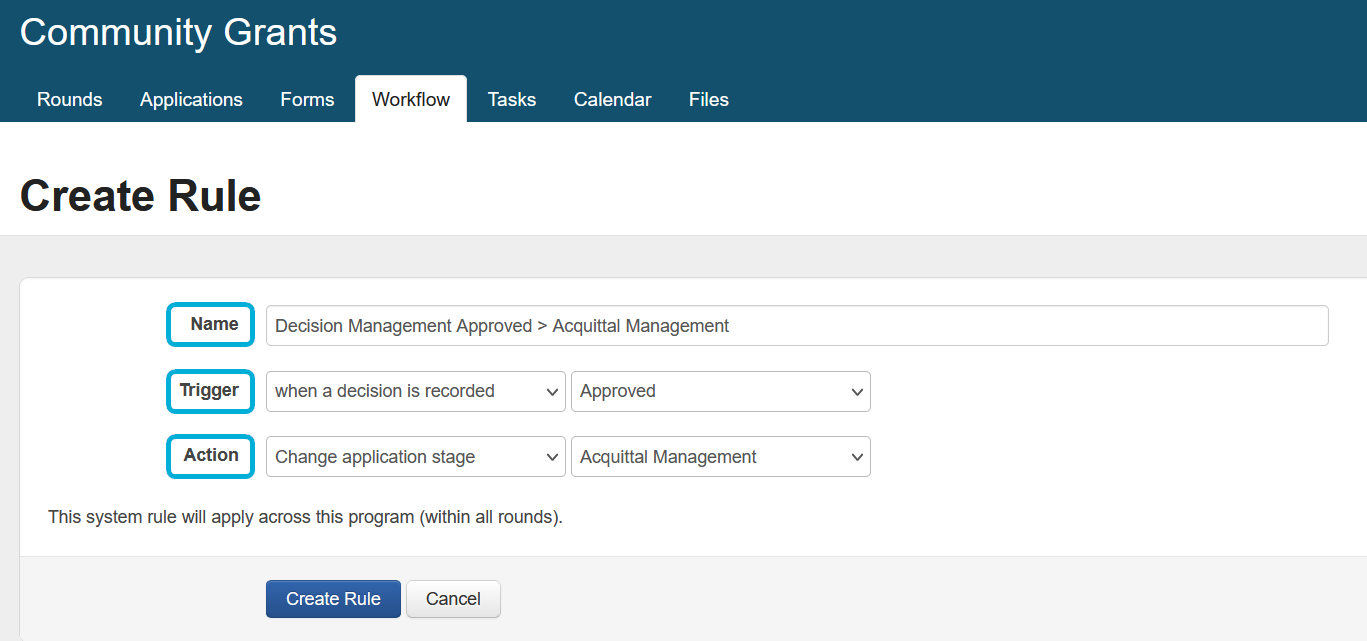Open the Files tab
1367x641 pixels.
click(708, 100)
